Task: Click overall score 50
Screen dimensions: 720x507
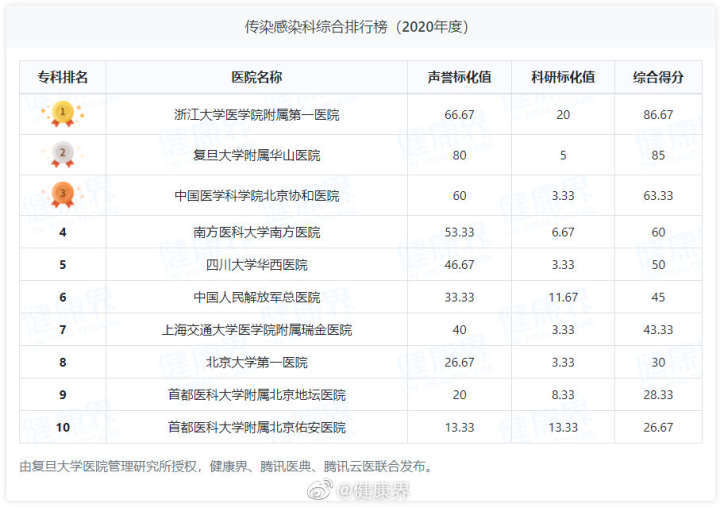Action: [658, 265]
